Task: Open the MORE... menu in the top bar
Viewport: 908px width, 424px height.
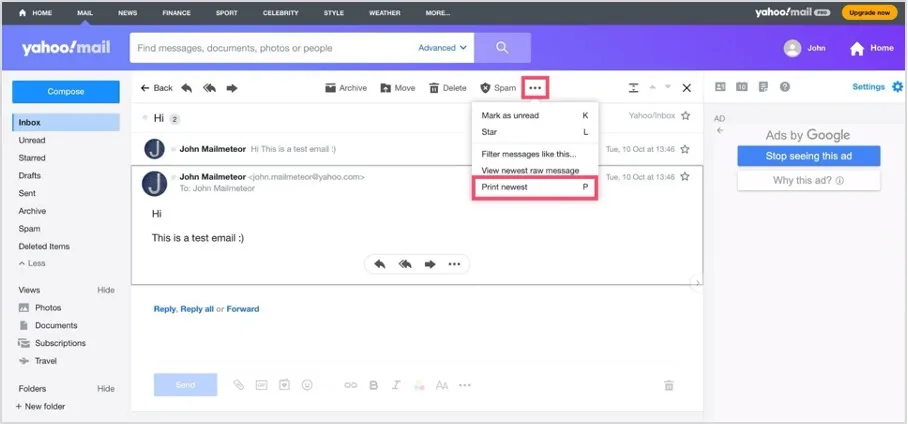Action: click(438, 13)
